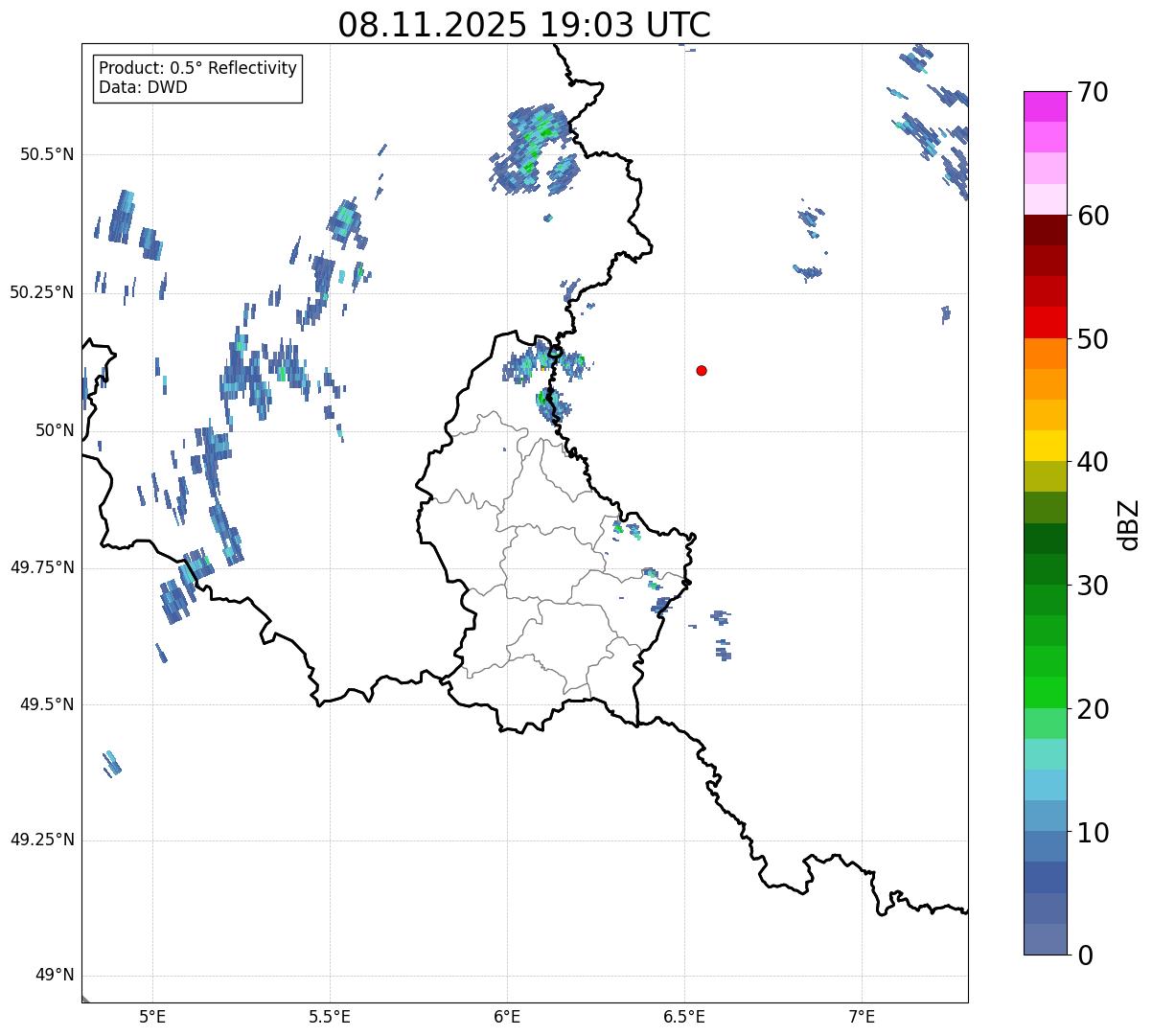Viewport: 1152px width, 1036px height.
Task: Click the latitude label '50.5°N'
Action: click(47, 154)
